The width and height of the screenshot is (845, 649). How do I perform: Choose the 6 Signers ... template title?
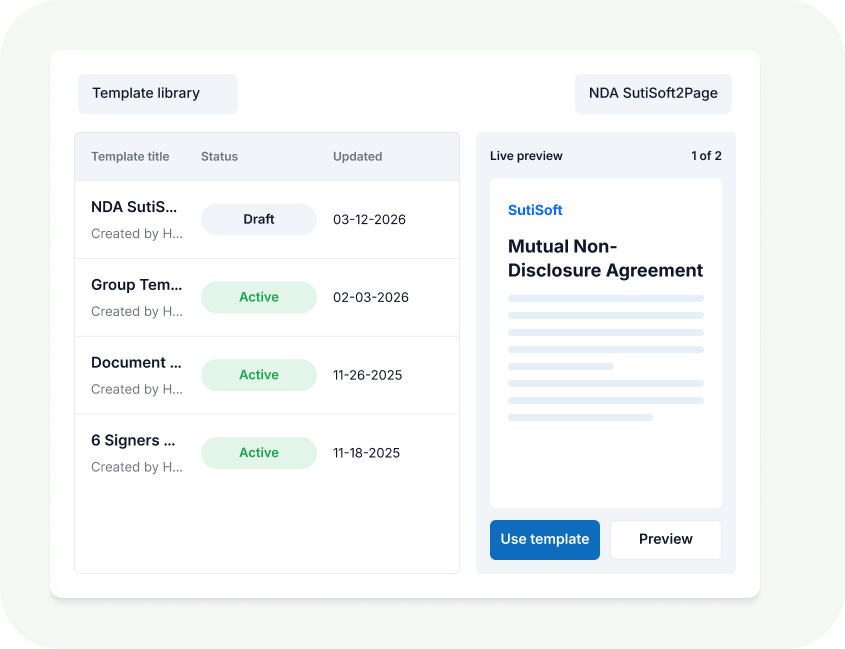(133, 441)
